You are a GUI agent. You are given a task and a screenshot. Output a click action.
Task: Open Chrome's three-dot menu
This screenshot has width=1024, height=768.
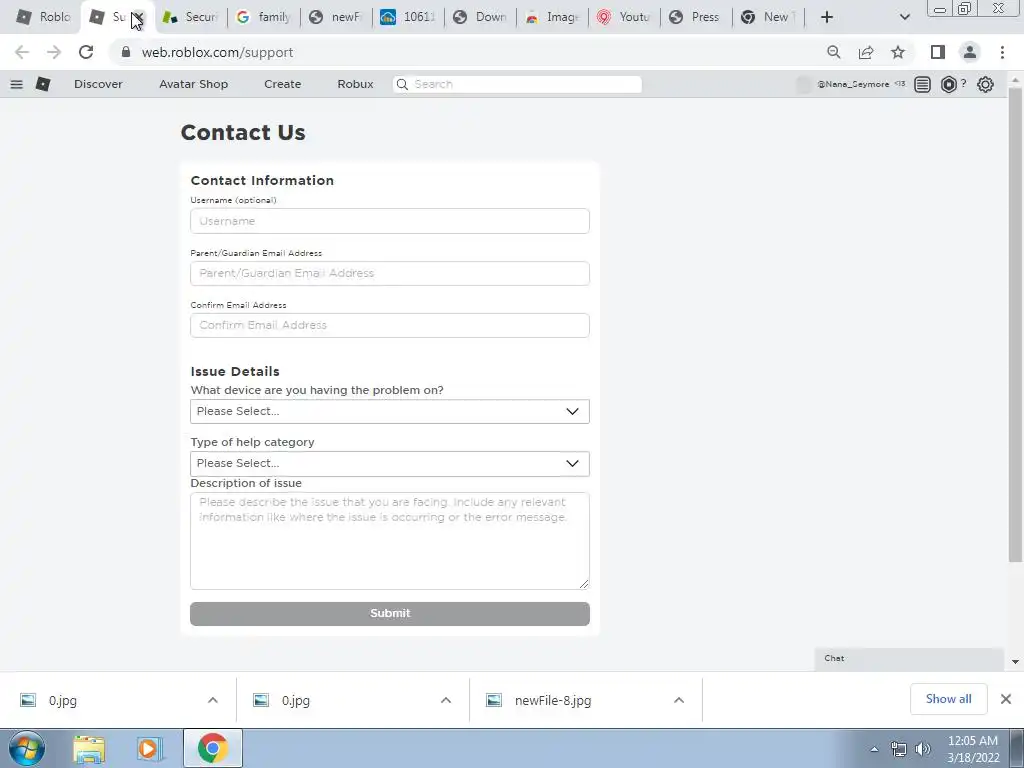point(1002,52)
